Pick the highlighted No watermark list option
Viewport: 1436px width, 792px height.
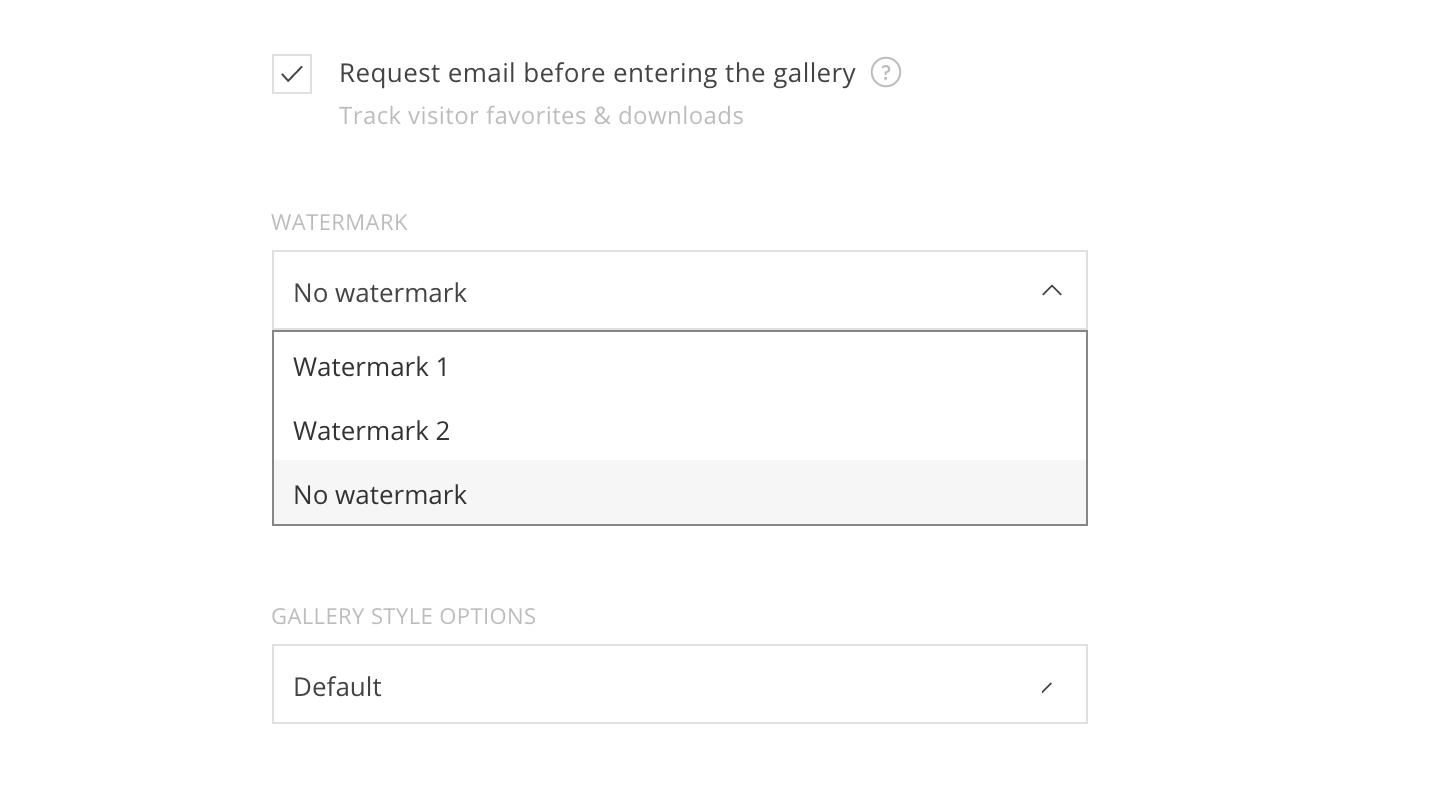pyautogui.click(x=380, y=495)
